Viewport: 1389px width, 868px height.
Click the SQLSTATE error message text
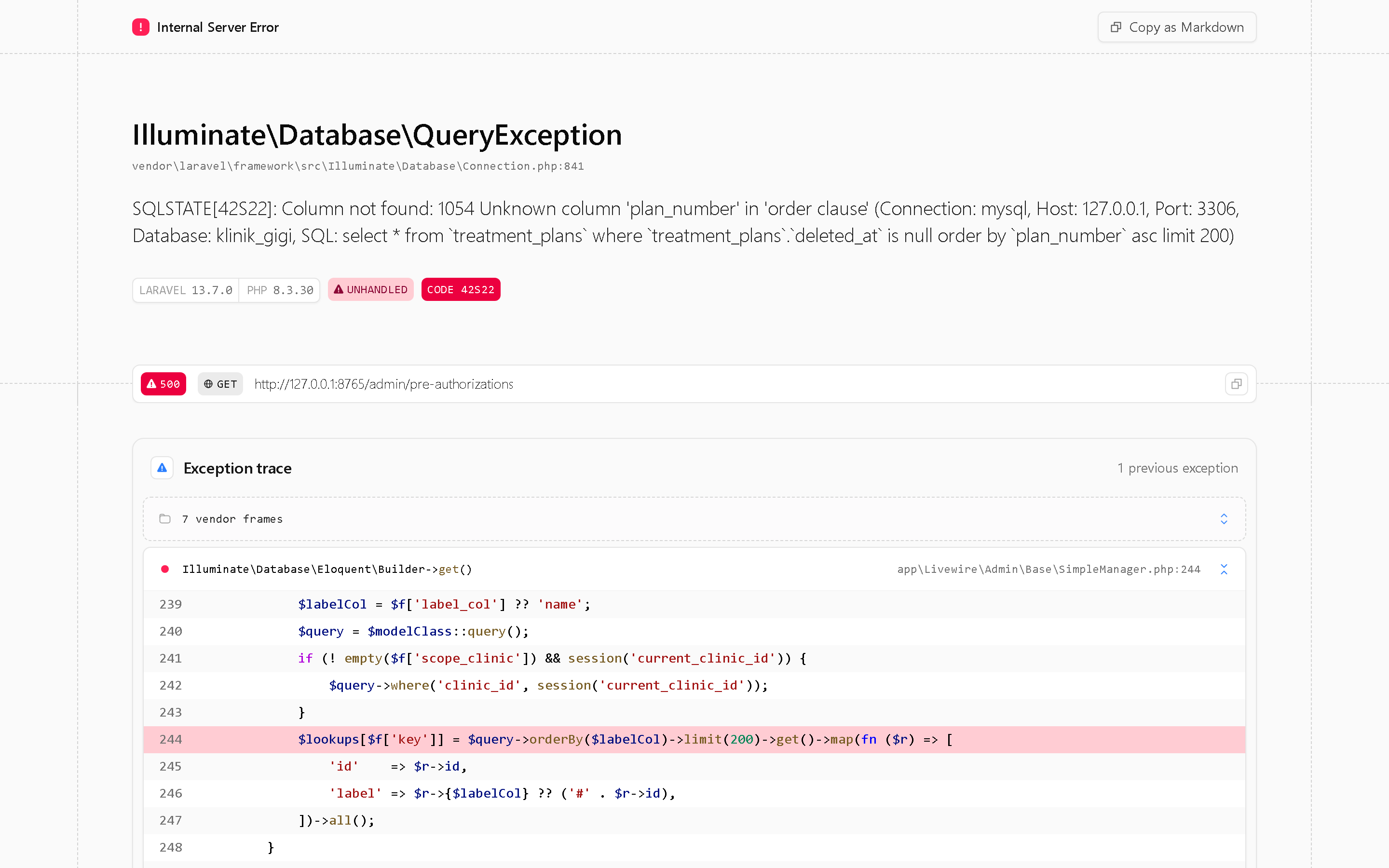pos(686,222)
